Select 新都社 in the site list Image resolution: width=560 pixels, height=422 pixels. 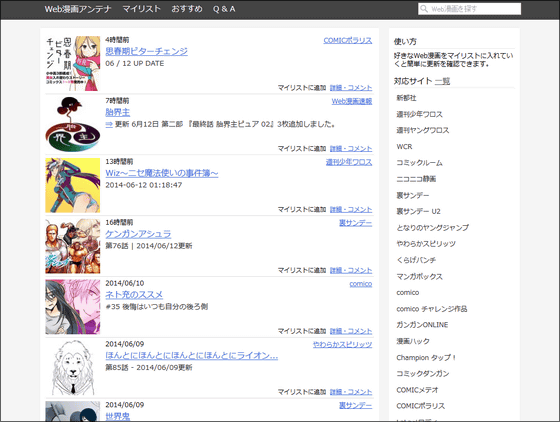click(x=406, y=98)
